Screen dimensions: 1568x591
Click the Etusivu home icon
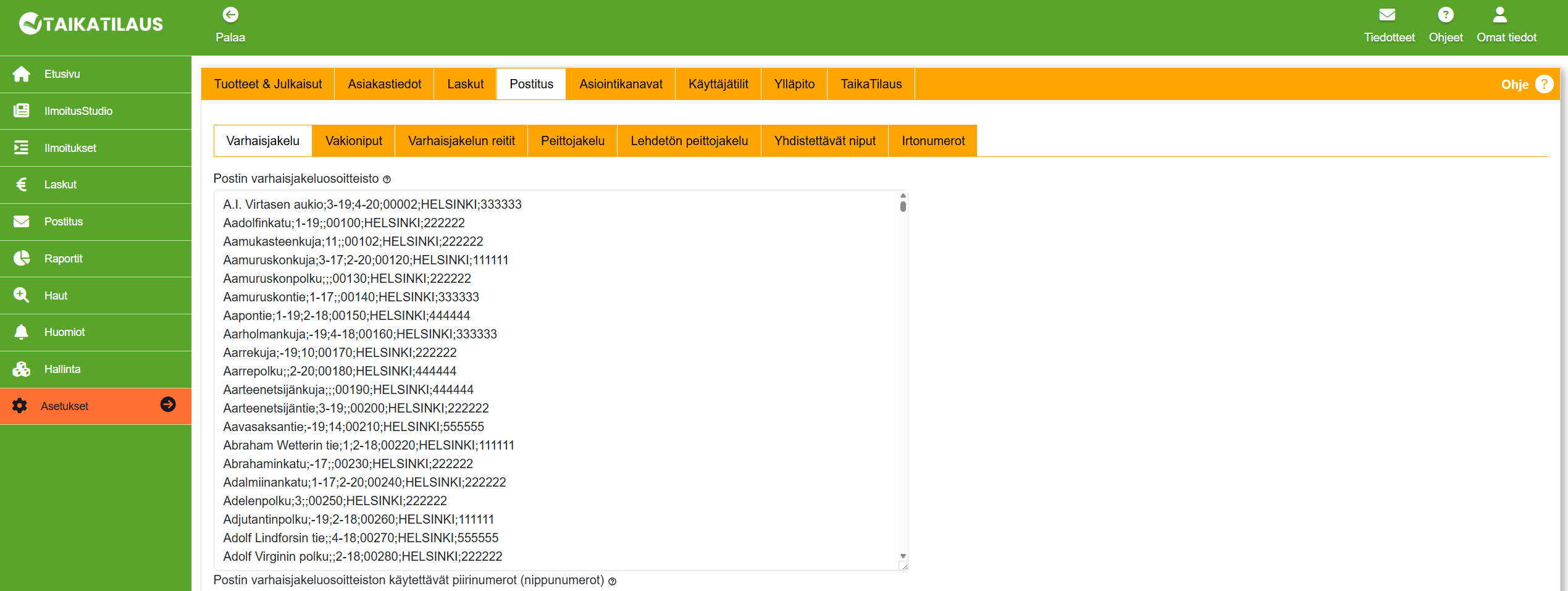22,74
